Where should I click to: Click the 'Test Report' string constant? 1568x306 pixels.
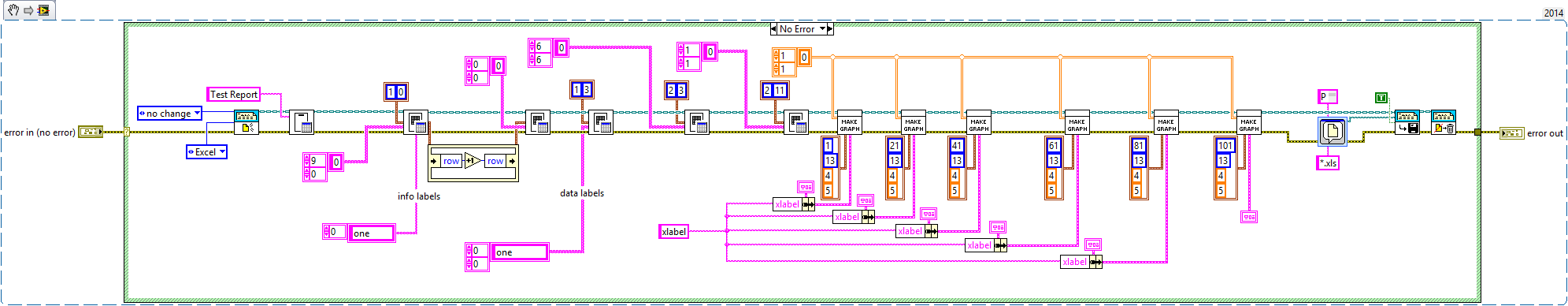coord(234,95)
